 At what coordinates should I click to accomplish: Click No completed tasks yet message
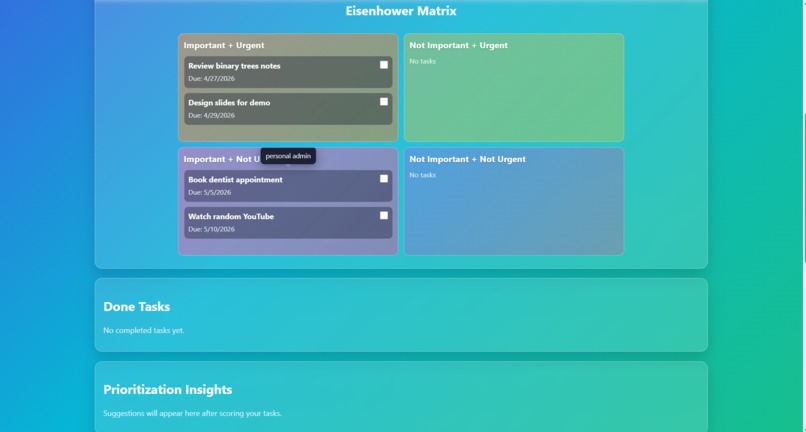pos(144,330)
